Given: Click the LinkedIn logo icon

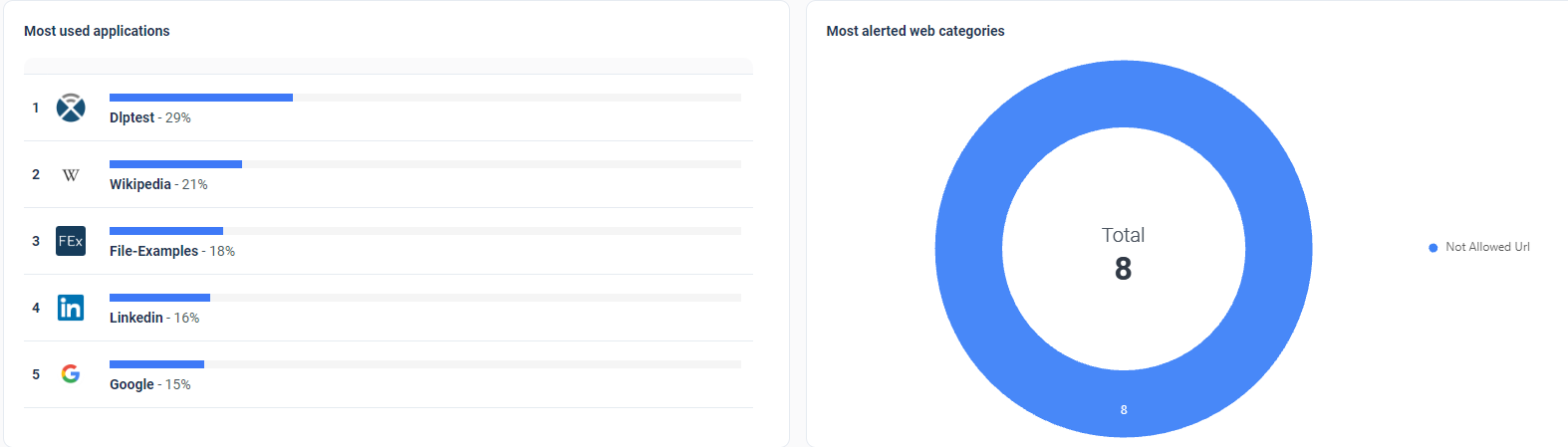Looking at the screenshot, I should (71, 308).
